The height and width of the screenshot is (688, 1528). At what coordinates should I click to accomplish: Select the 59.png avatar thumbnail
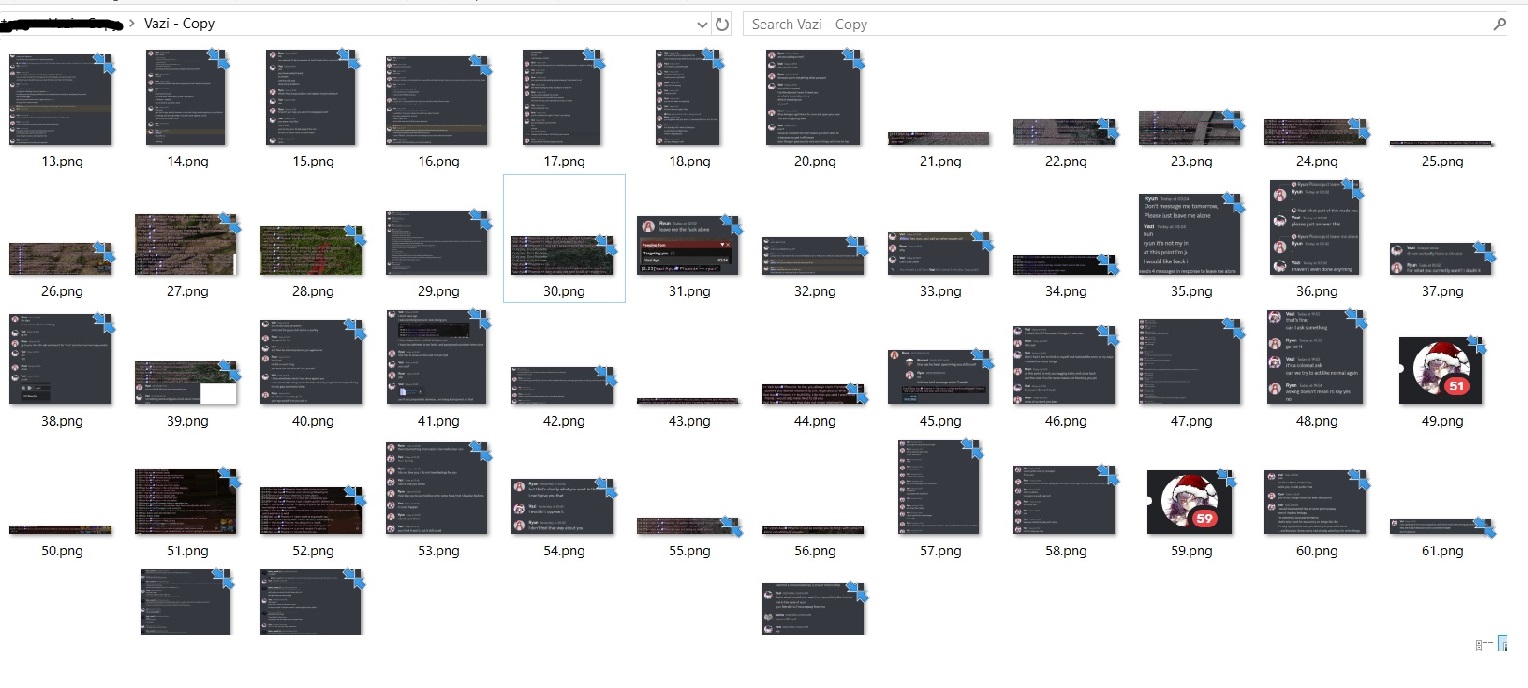coord(1189,502)
